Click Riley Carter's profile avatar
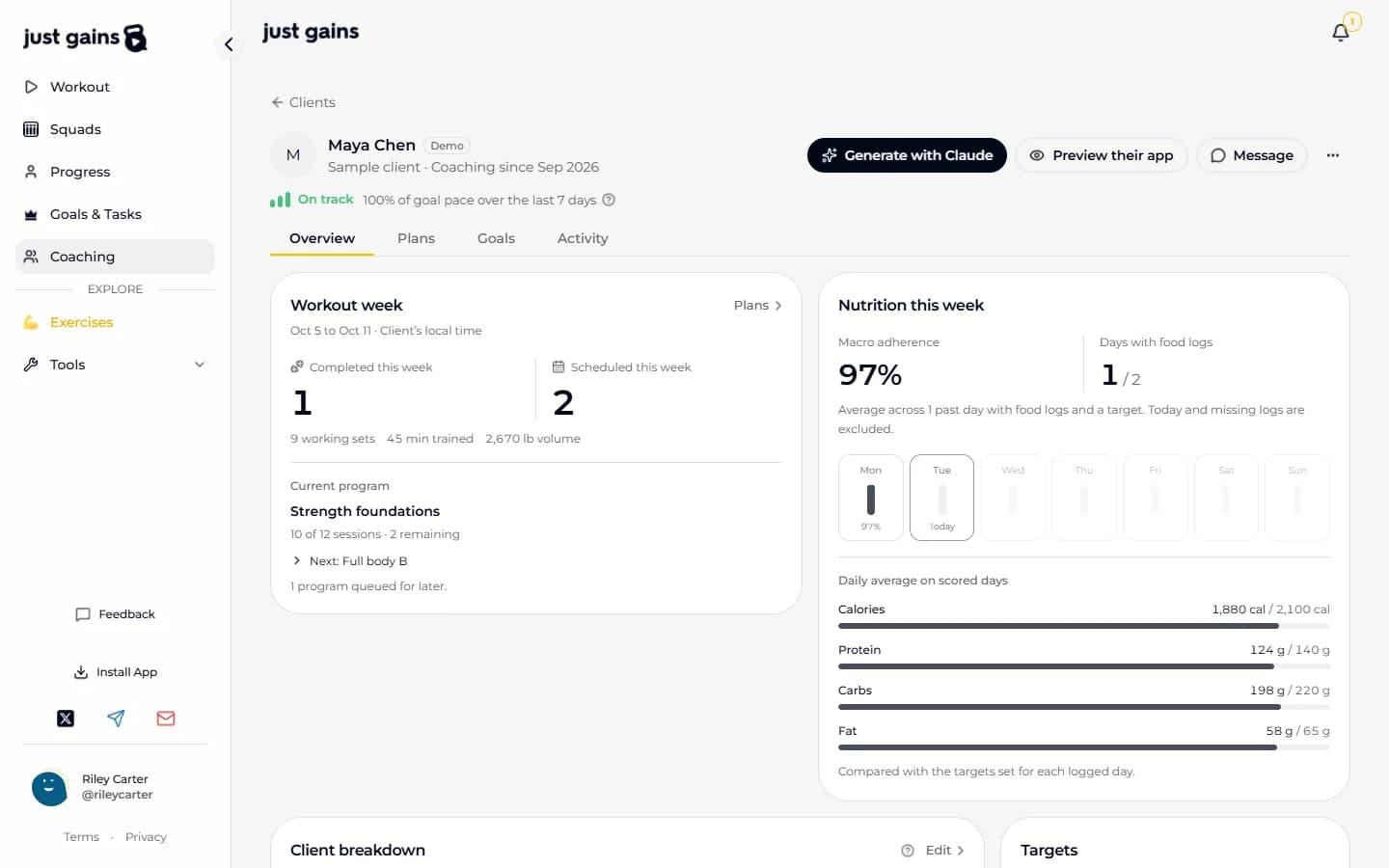Image resolution: width=1389 pixels, height=868 pixels. tap(49, 787)
